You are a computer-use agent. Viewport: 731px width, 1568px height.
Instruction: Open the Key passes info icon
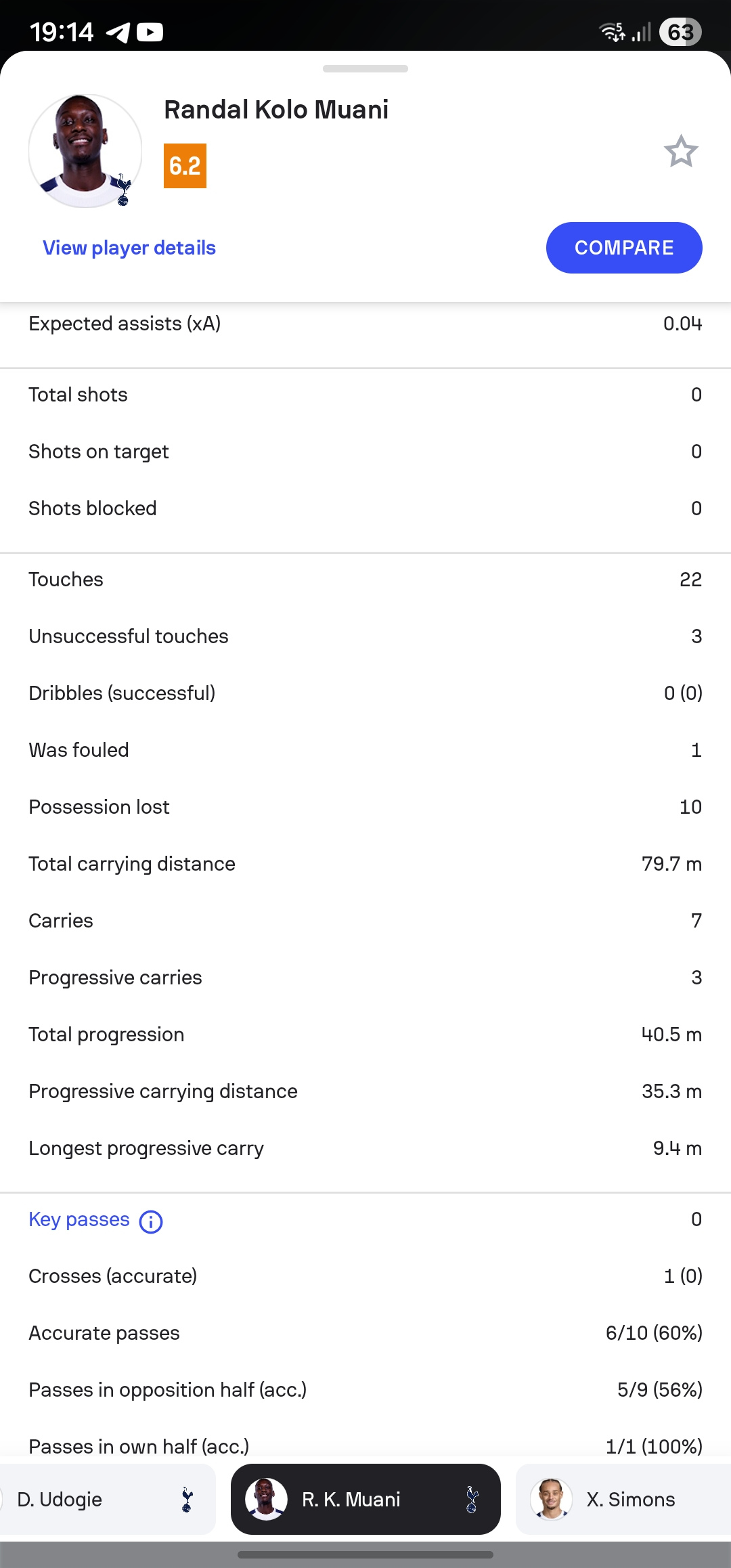pos(150,1222)
